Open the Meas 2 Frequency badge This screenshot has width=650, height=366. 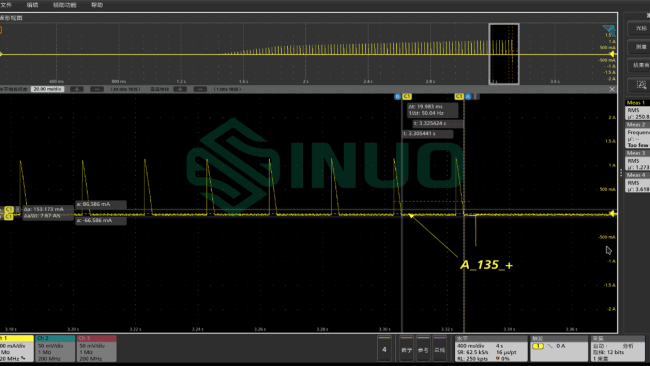(x=637, y=135)
